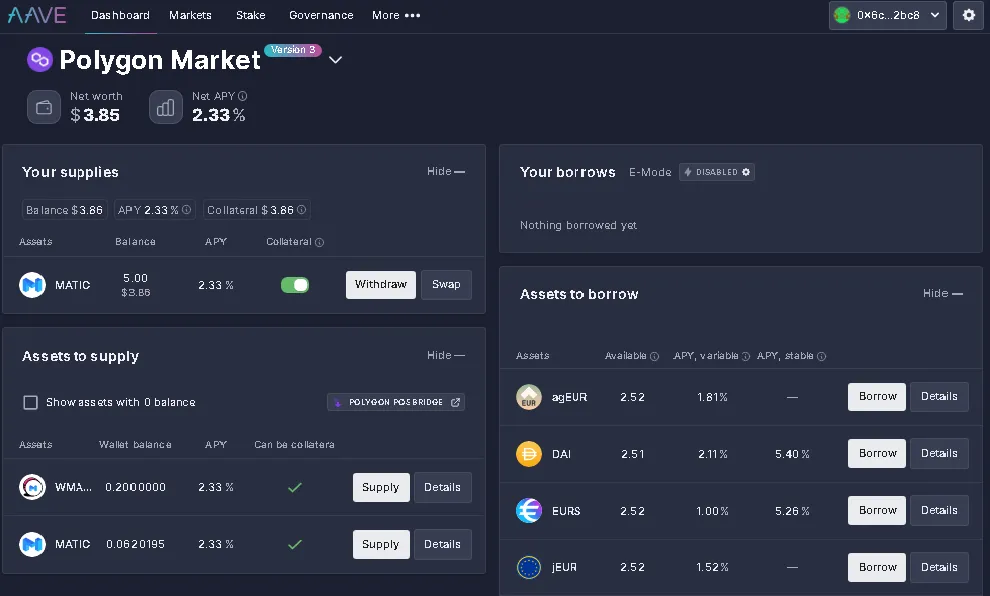Viewport: 990px width, 596px height.
Task: Click the Net worth $3.85 value
Action: (95, 115)
